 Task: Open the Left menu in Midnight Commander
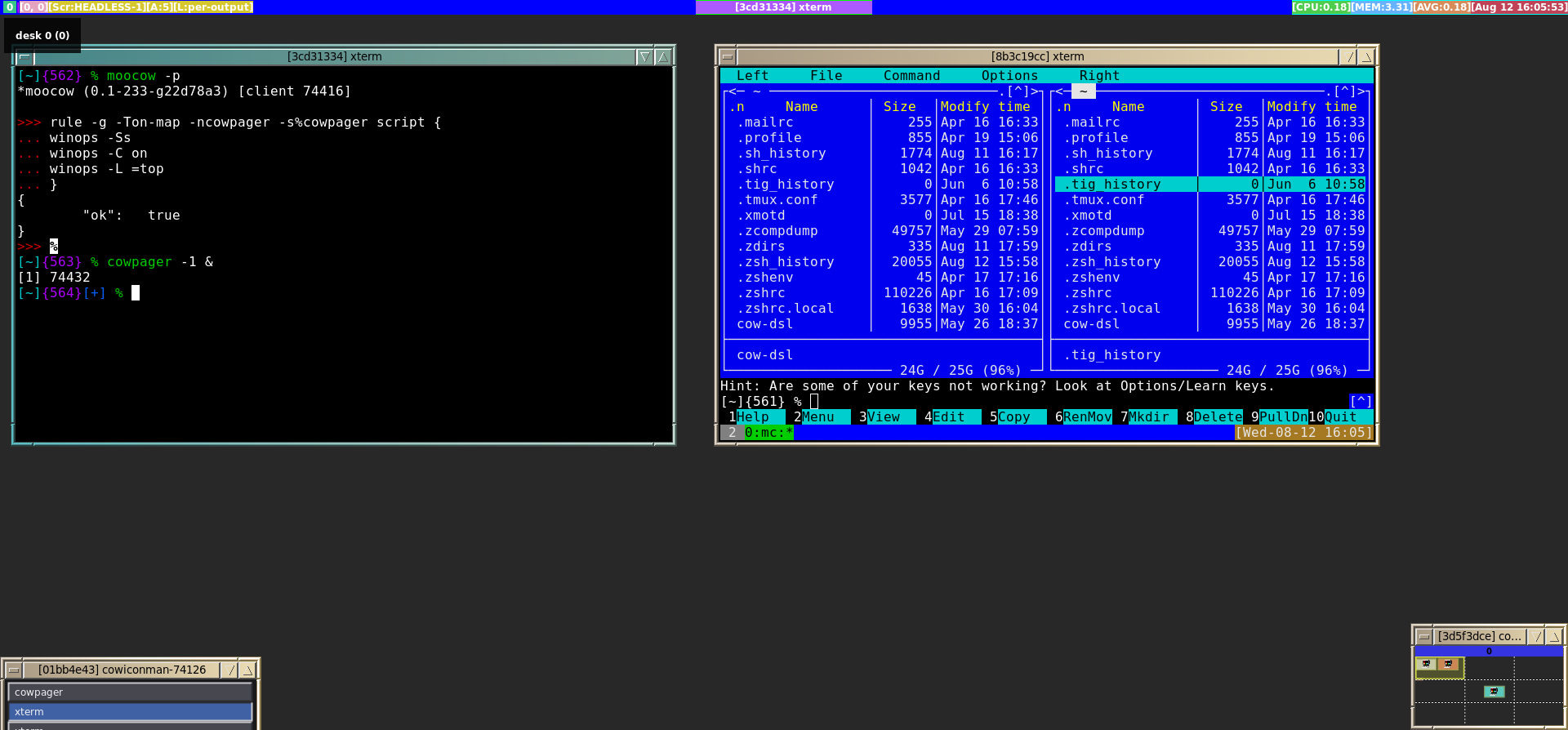(752, 76)
